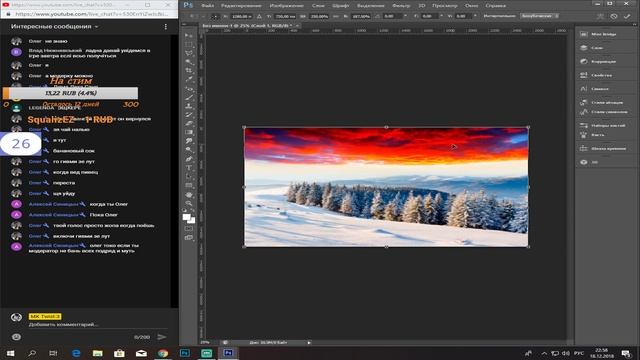Open the Наборы кистей panel
Screen dimensions: 640x360
point(602,126)
